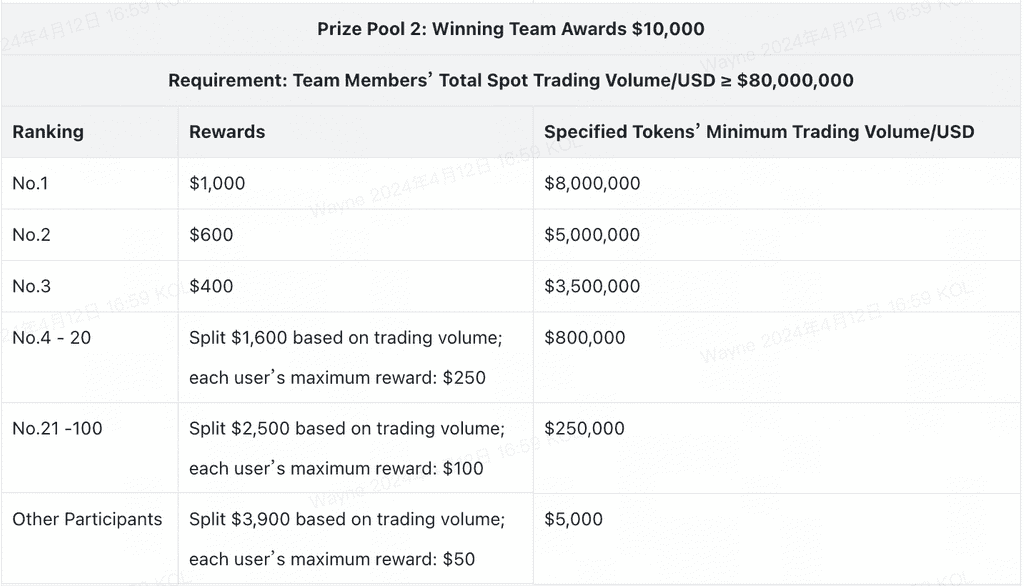Select the Ranking column header
Image resolution: width=1024 pixels, height=586 pixels.
pos(48,132)
